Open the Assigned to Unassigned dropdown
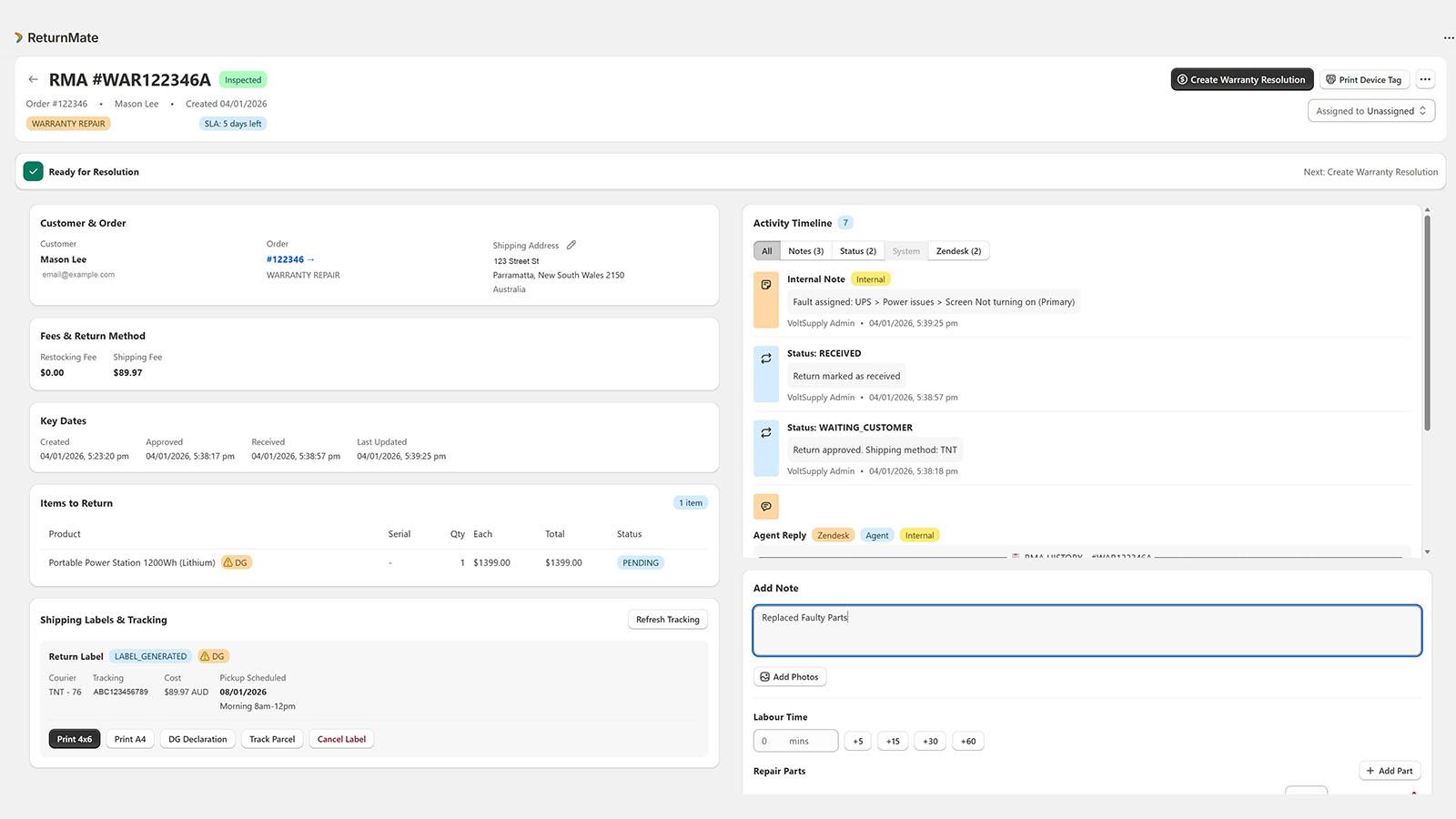This screenshot has width=1456, height=819. pos(1371,111)
